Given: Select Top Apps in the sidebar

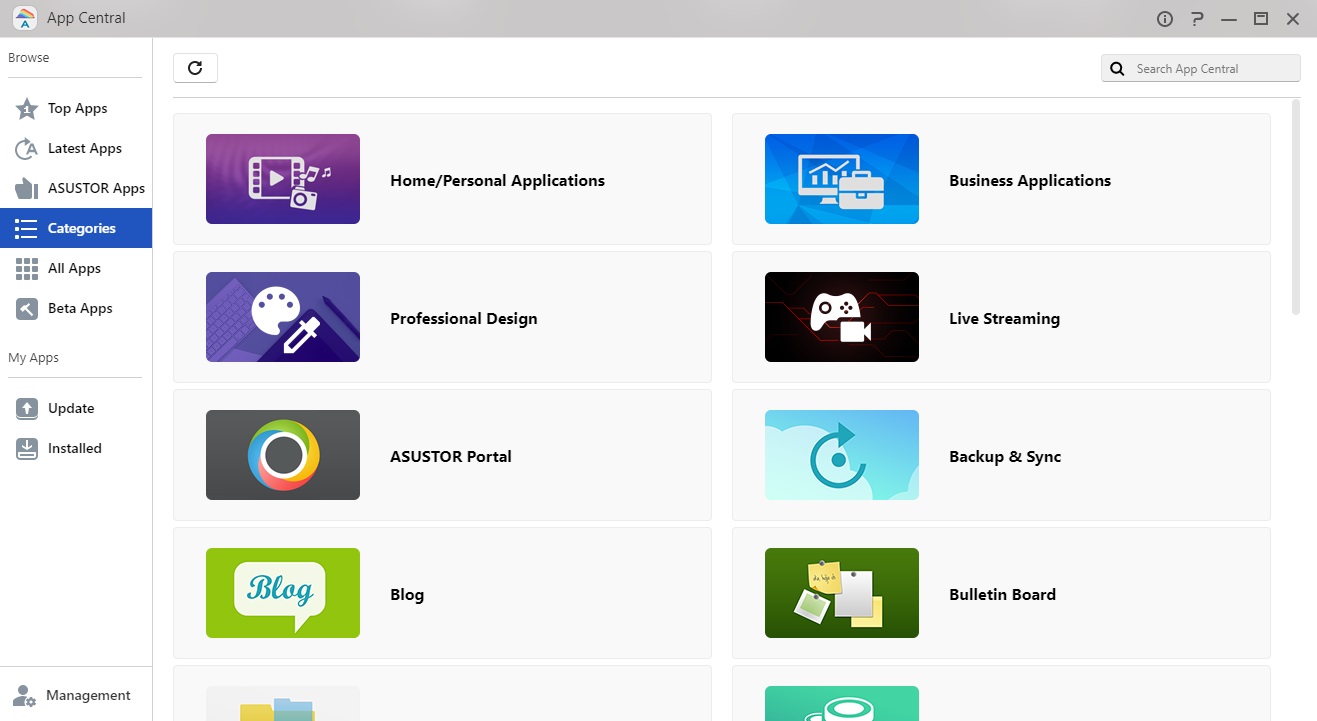Looking at the screenshot, I should click(76, 109).
